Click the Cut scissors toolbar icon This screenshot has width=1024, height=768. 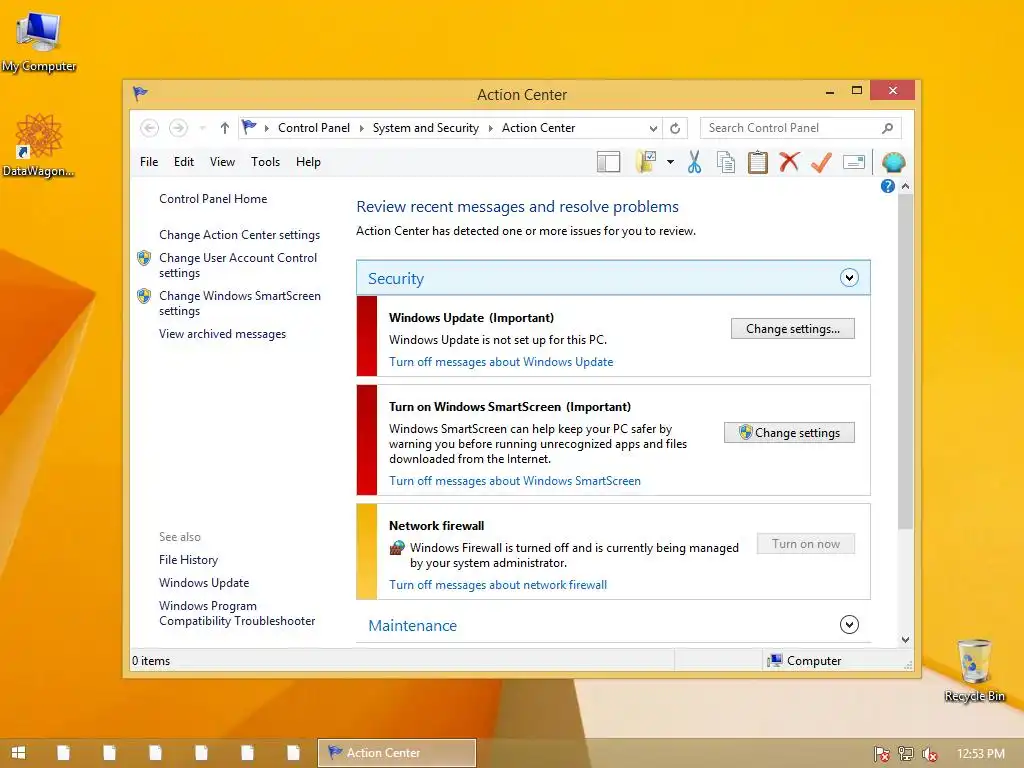694,162
